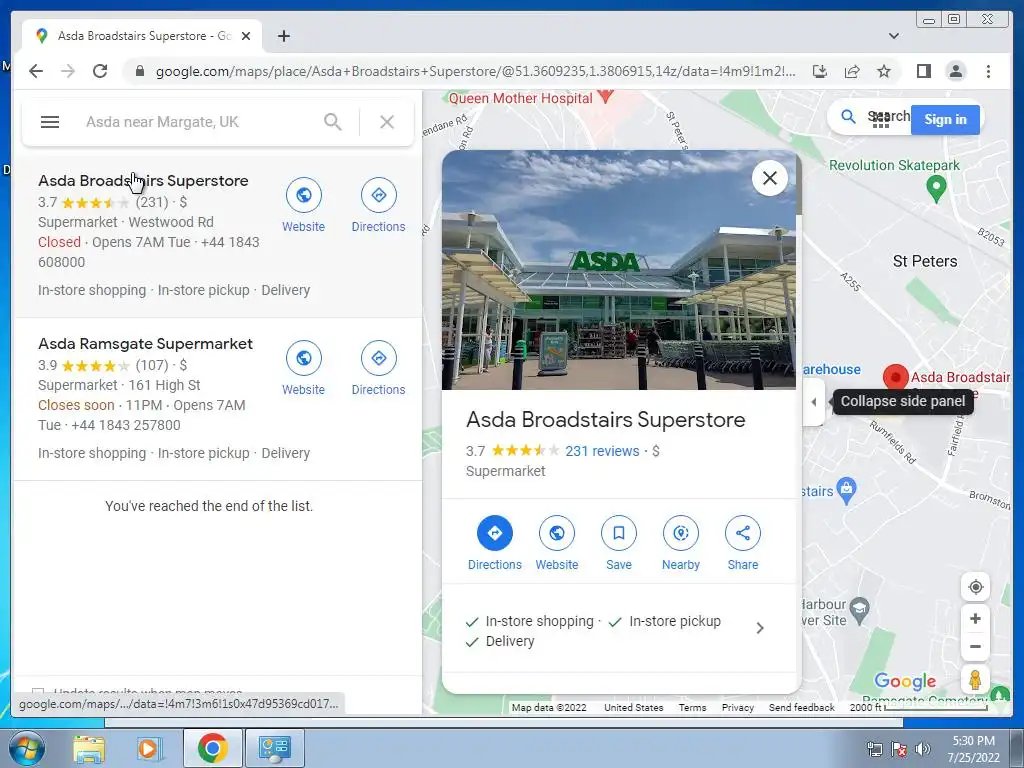This screenshot has width=1024, height=768.
Task: Open File Explorer from taskbar
Action: [89, 748]
